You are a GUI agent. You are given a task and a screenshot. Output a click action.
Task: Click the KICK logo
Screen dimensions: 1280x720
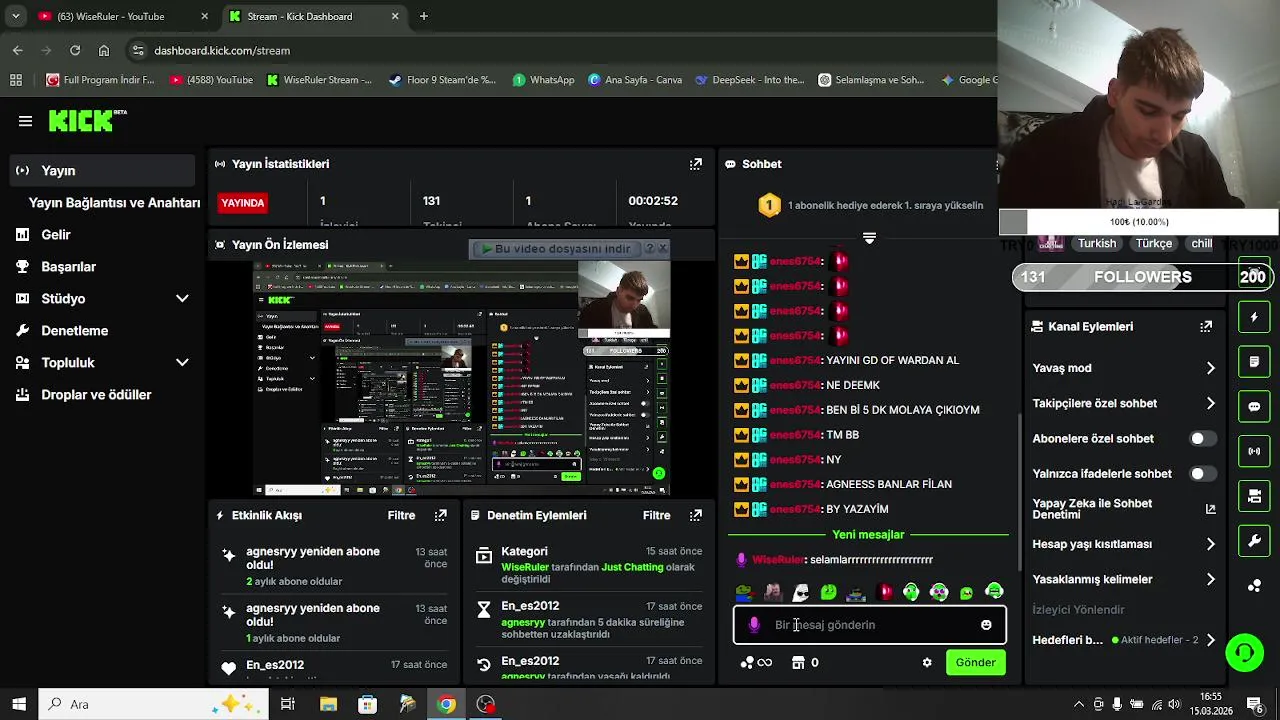88,120
